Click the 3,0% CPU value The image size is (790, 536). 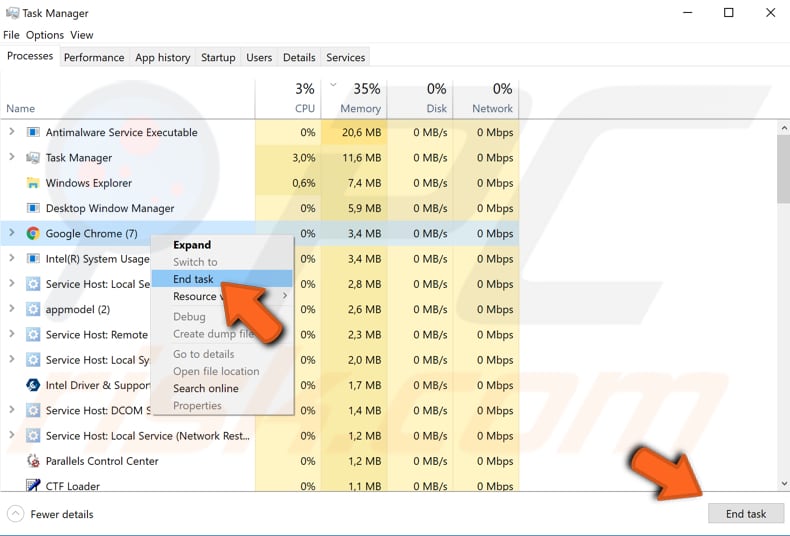[x=304, y=158]
